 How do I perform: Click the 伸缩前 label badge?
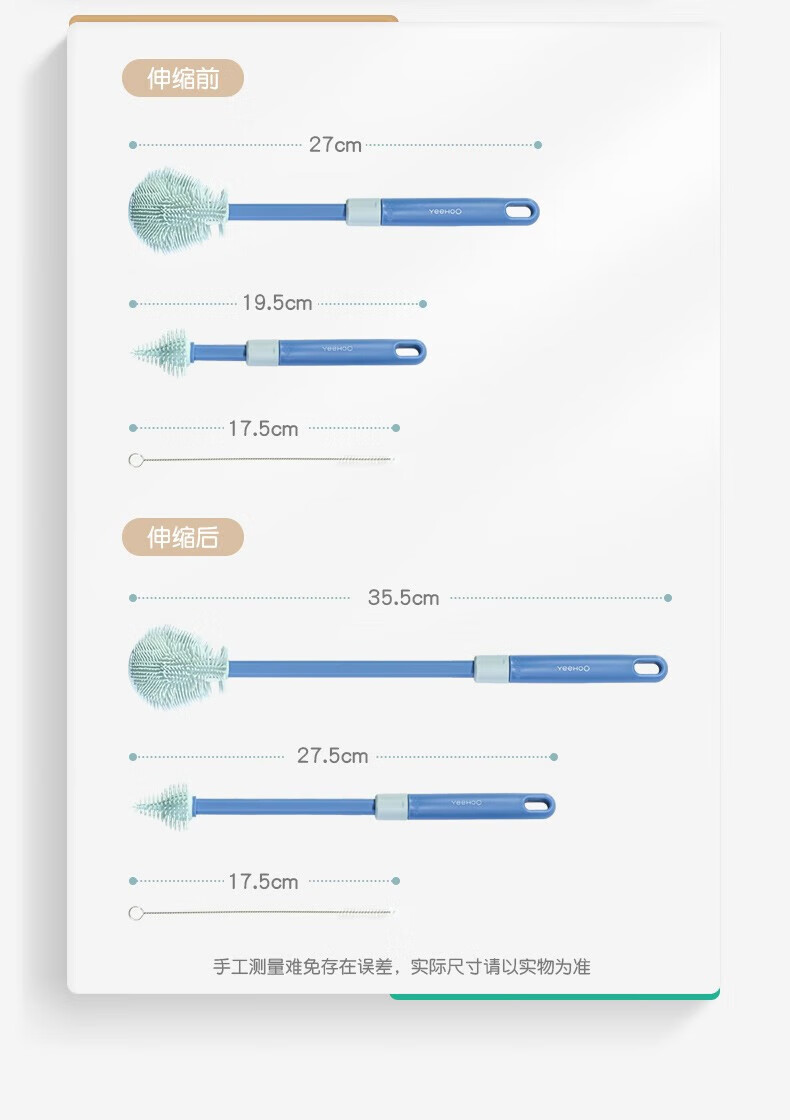[183, 79]
